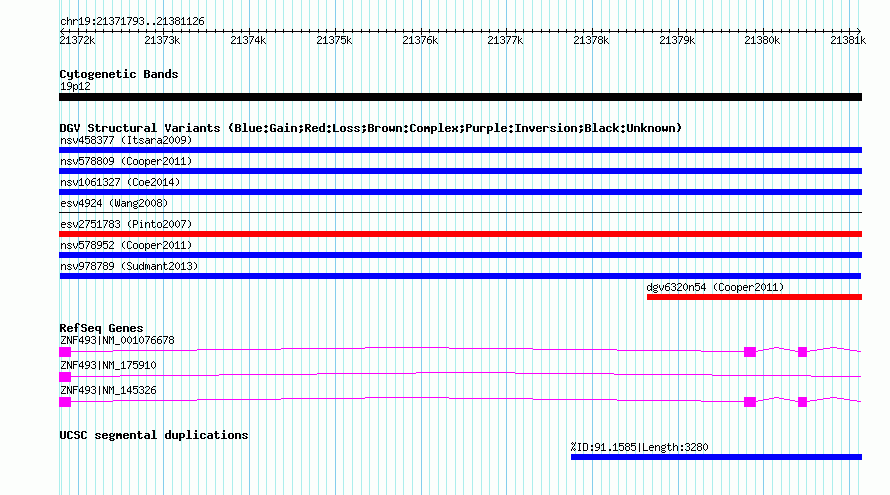Select the blue nsv978789 variant bar
The height and width of the screenshot is (495, 890).
[x=460, y=276]
